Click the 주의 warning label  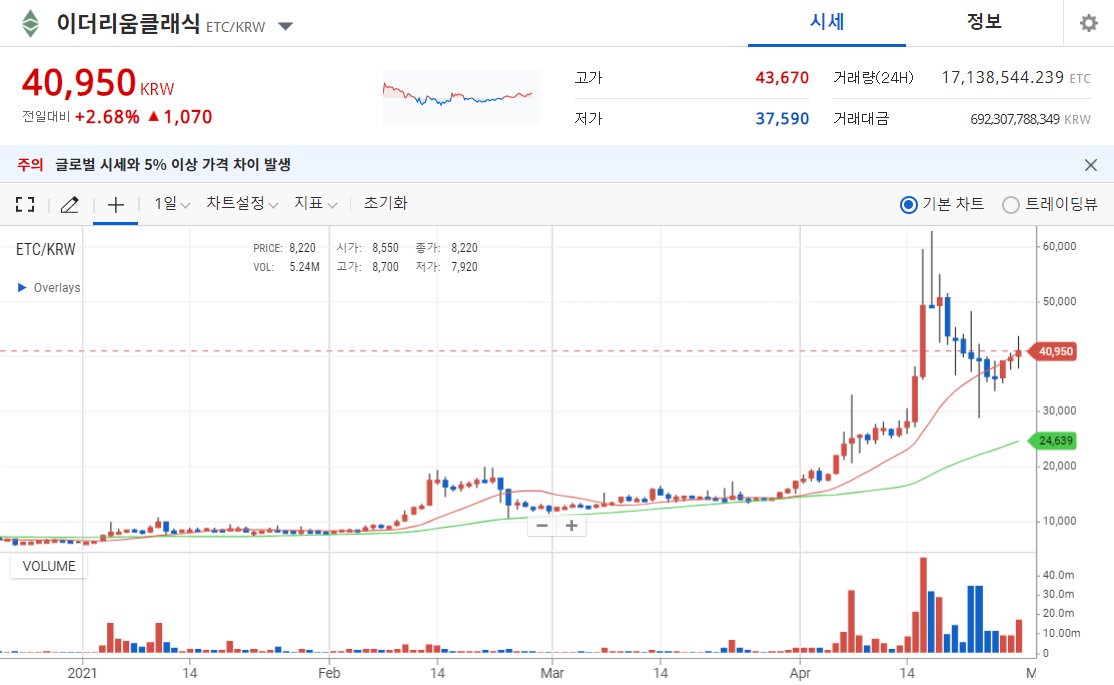pos(30,165)
